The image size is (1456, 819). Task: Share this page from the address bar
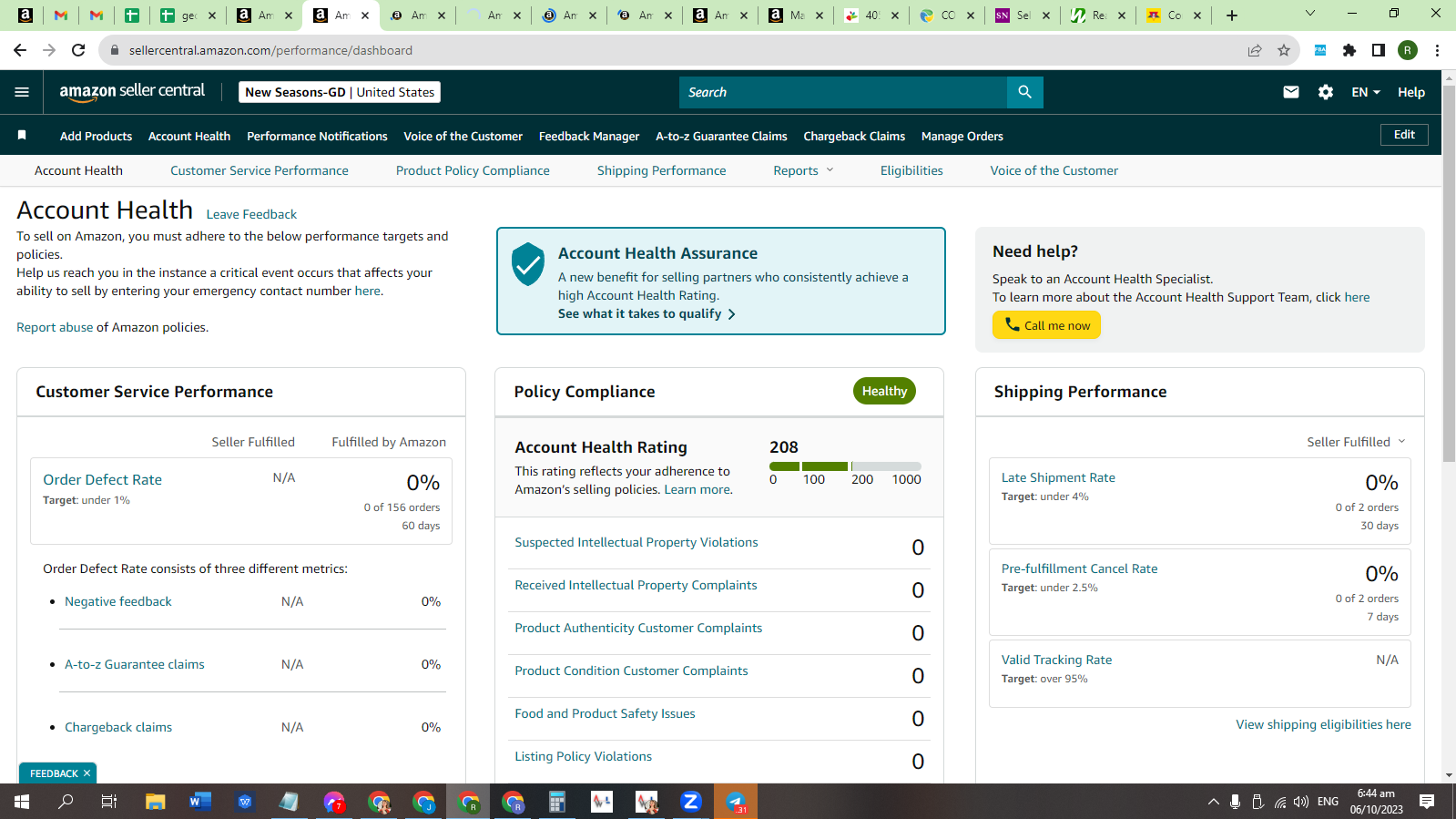tap(1255, 50)
